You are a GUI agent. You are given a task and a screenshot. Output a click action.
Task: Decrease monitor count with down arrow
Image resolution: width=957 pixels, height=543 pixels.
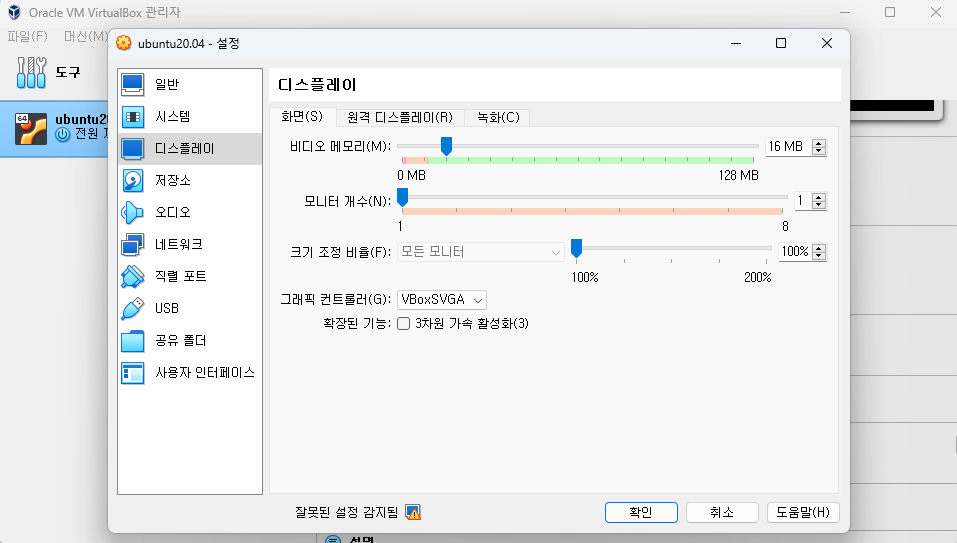coord(819,205)
